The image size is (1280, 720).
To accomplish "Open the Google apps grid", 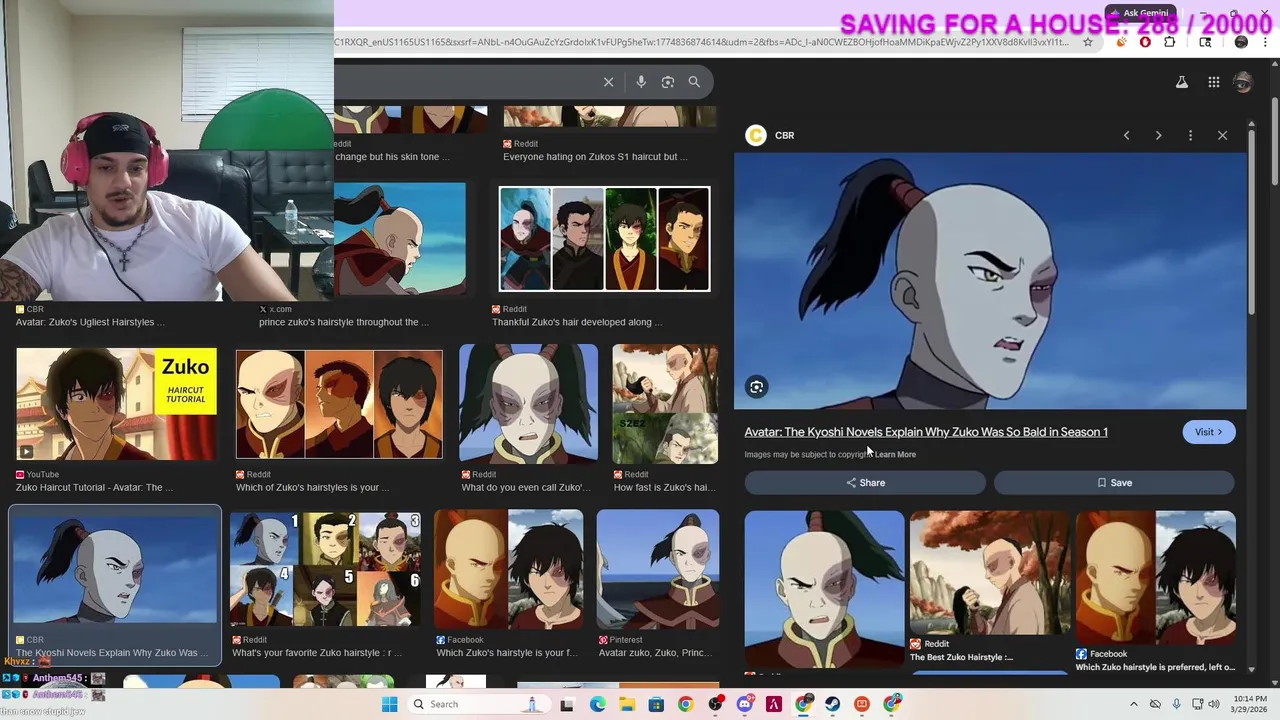I will (x=1213, y=82).
